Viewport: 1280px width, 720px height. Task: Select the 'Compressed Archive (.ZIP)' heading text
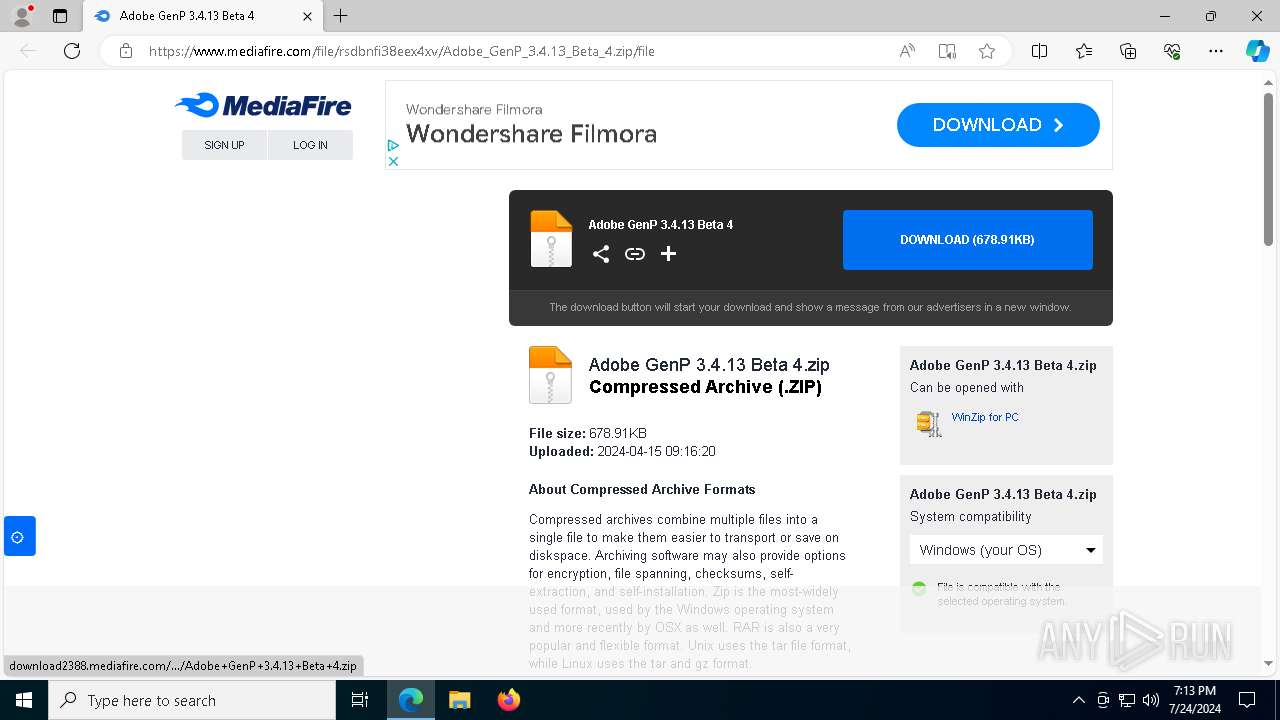pos(705,387)
